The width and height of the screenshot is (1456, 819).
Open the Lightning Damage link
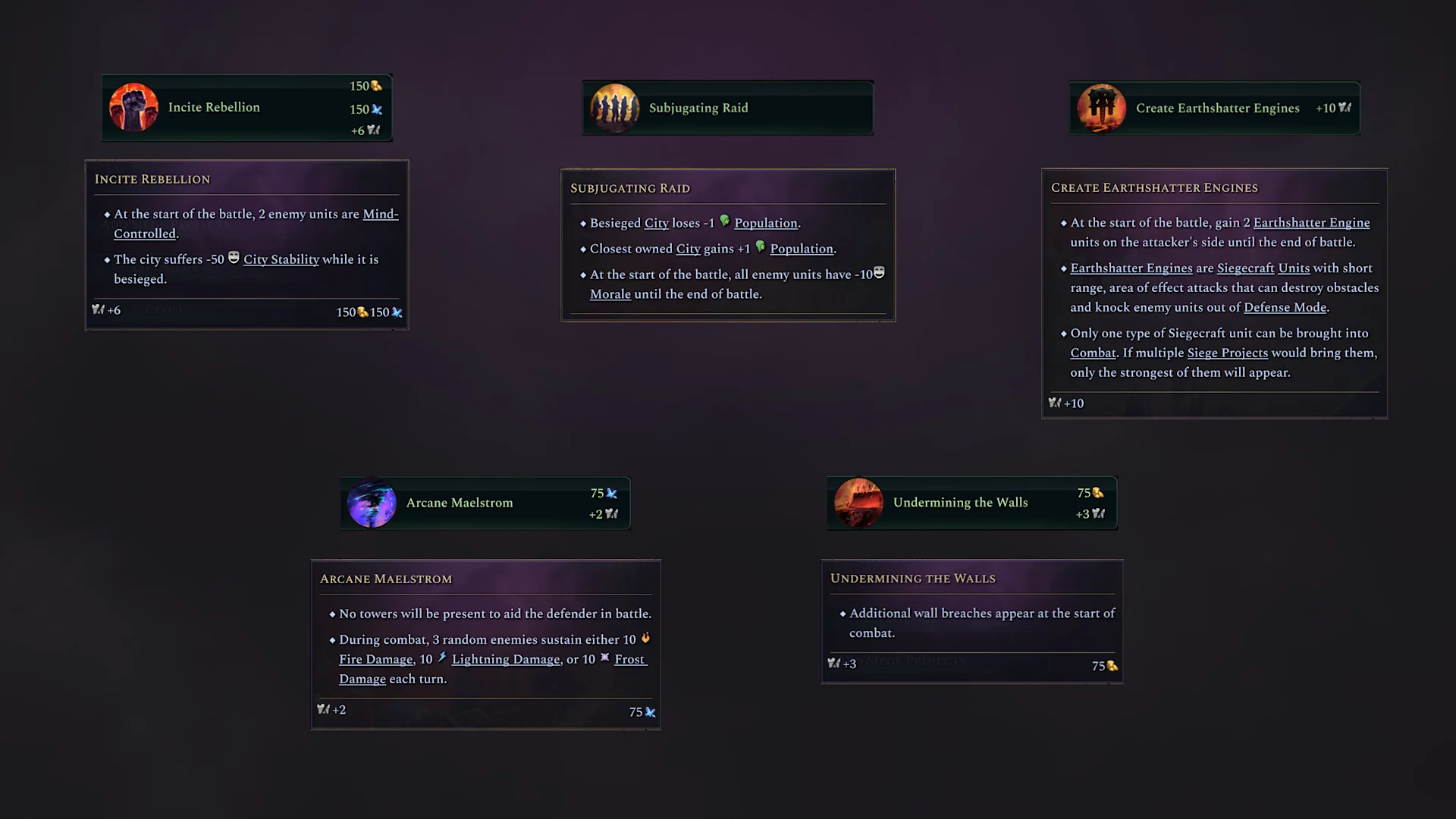(506, 659)
